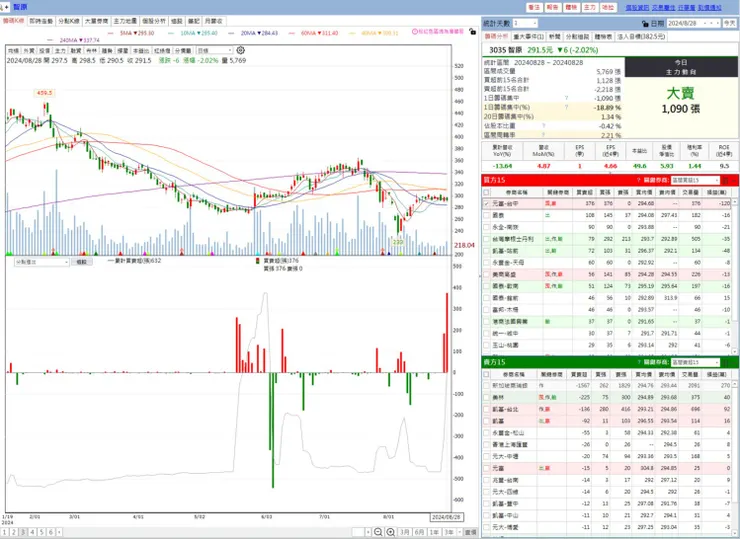This screenshot has height=539, width=740.
Task: Click the help icon next to 1日籌碼集中
Action: click(566, 98)
